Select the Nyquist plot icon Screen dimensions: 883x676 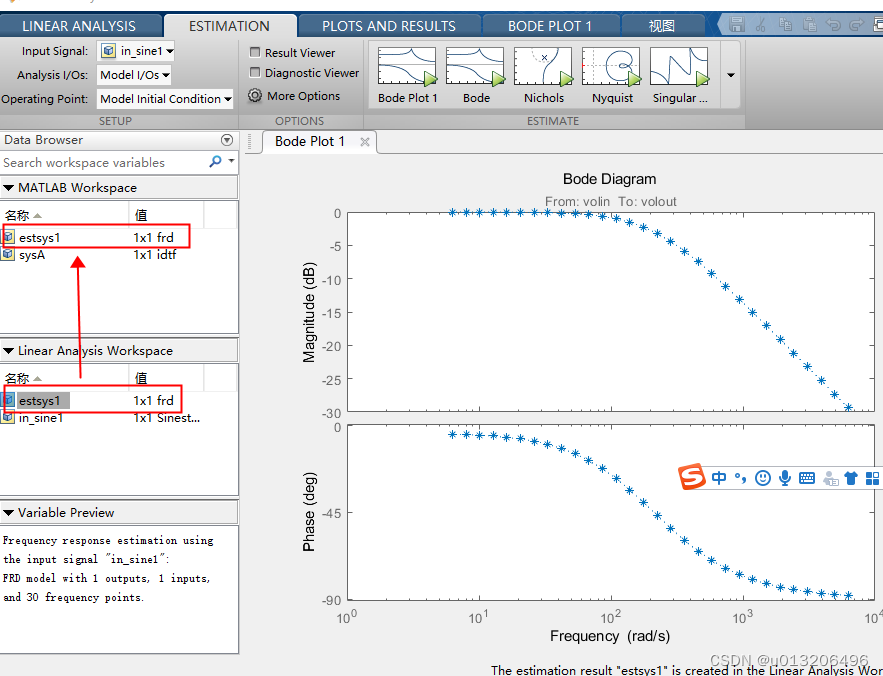(x=611, y=68)
